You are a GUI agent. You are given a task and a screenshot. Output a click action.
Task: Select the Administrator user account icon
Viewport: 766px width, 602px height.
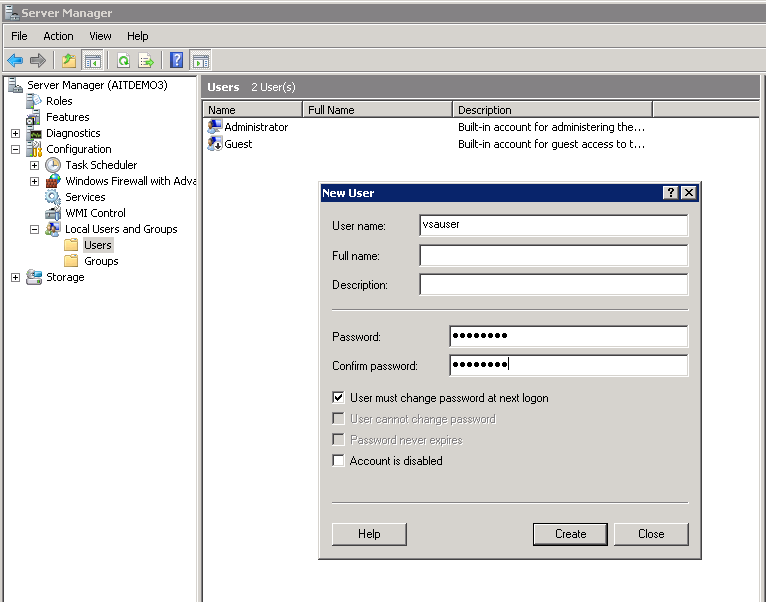pos(214,127)
